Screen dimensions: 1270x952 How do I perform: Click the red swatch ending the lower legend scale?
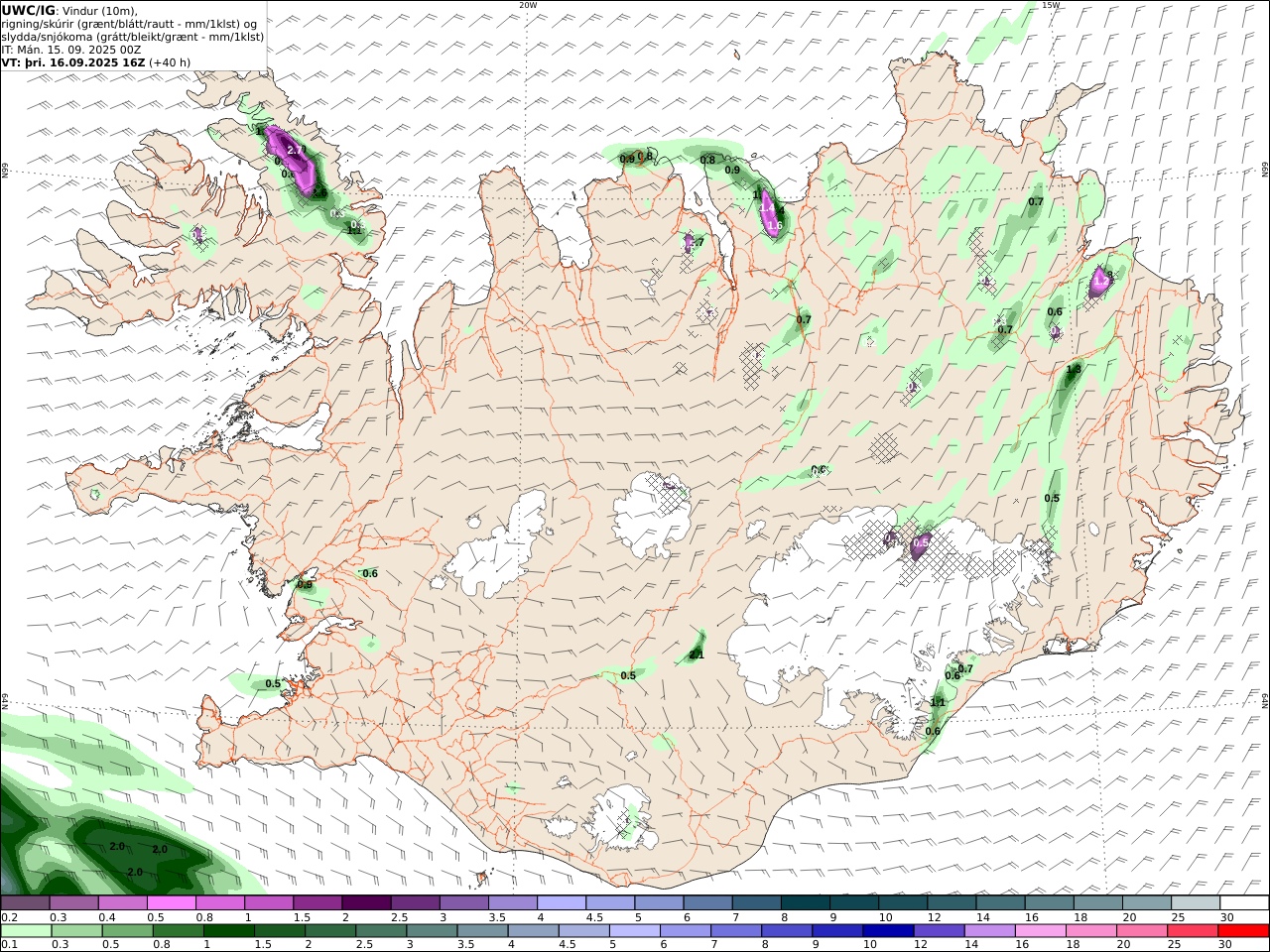point(1243,931)
